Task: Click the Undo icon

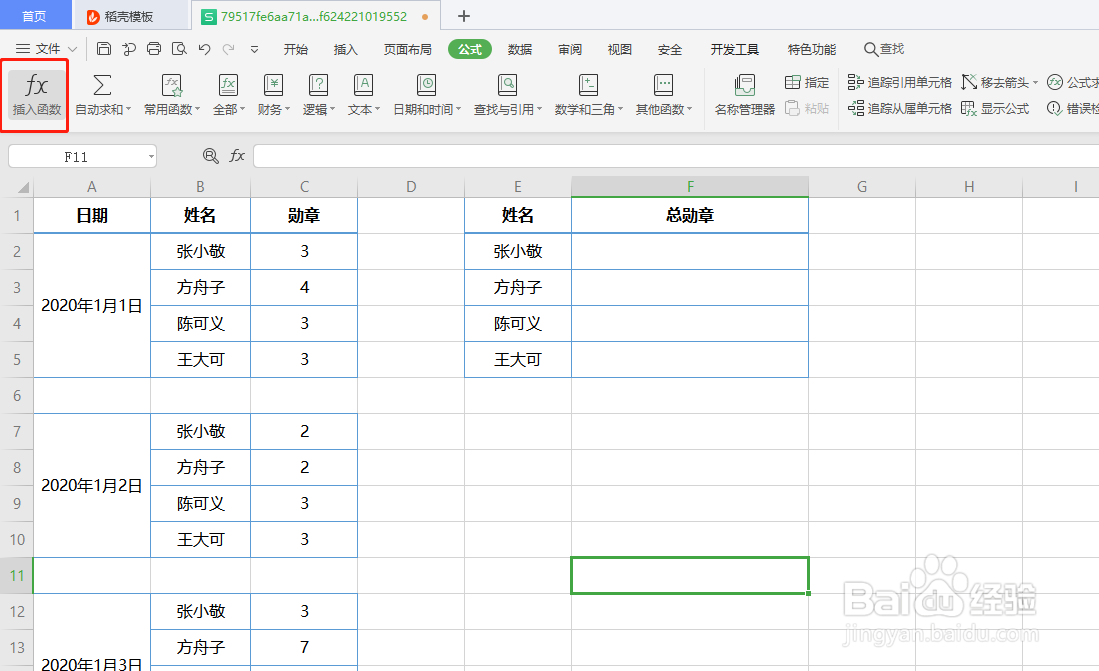Action: (x=204, y=48)
